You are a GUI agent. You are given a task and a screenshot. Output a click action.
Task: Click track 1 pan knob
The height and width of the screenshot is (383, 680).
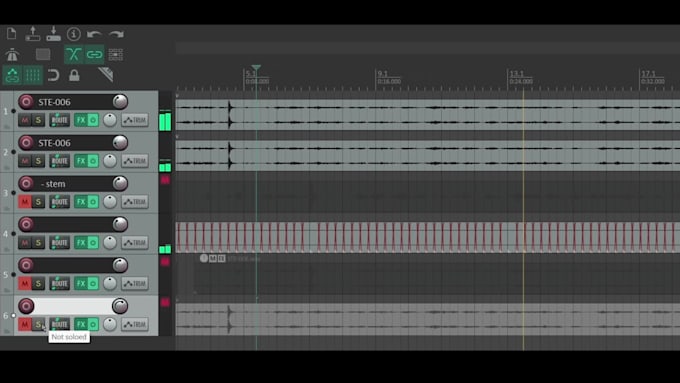click(x=110, y=120)
